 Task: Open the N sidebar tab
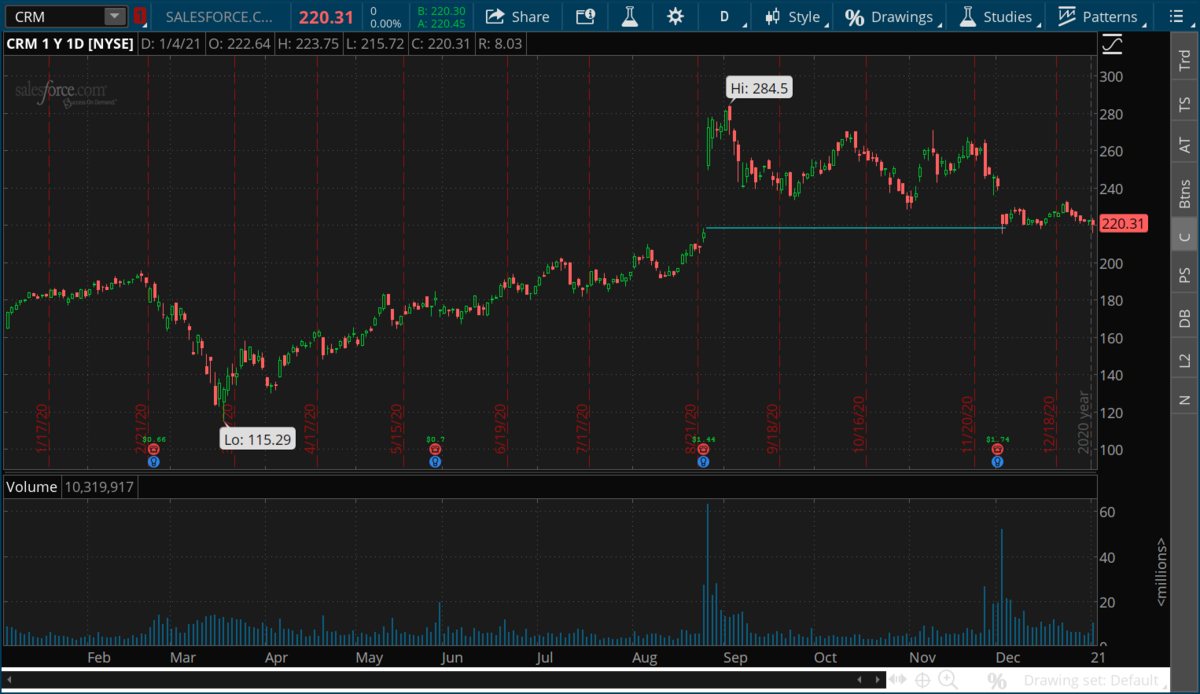point(1185,400)
